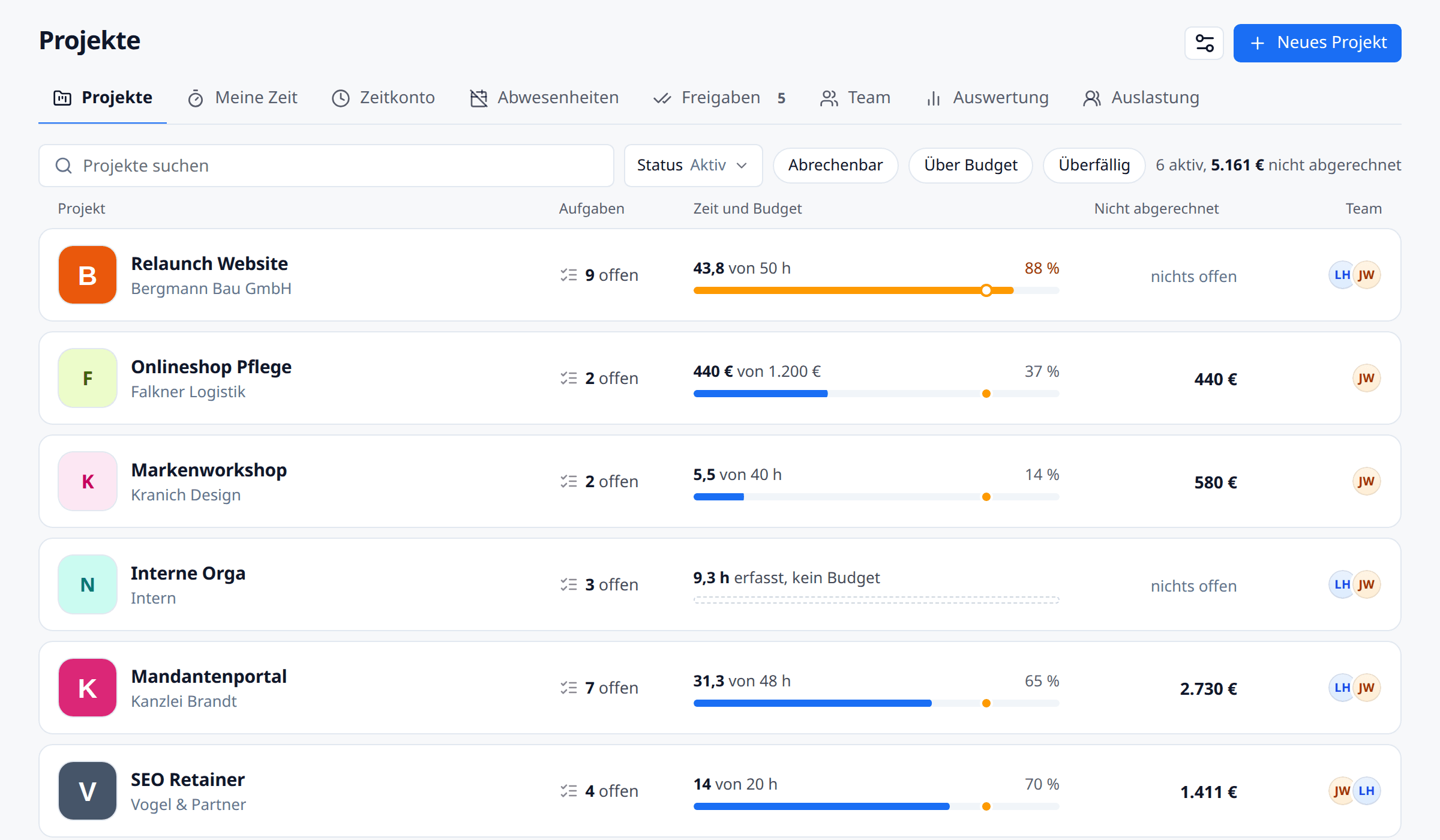Click the Neues Projekt button

1317,43
